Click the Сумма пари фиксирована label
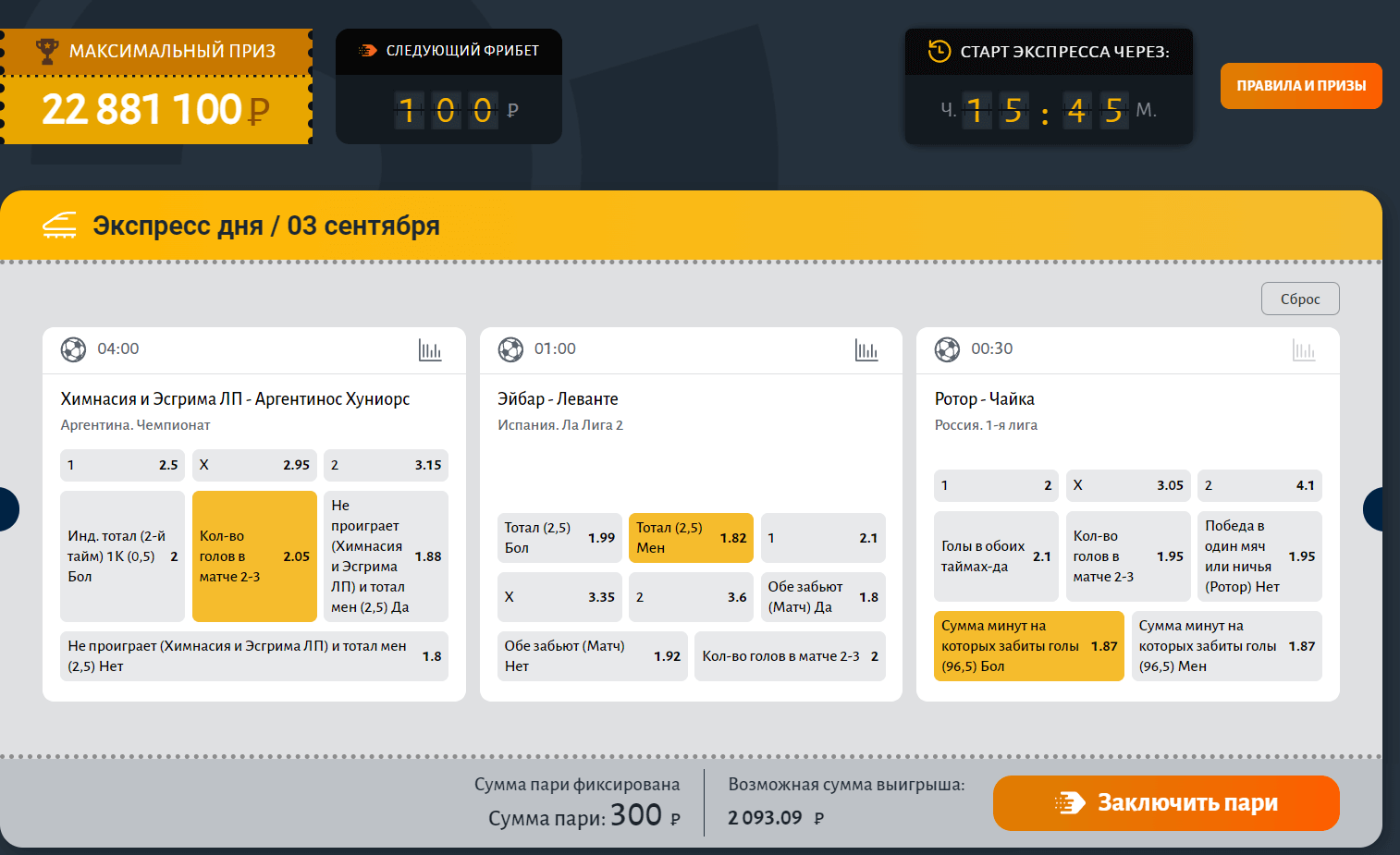This screenshot has height=855, width=1400. (577, 785)
